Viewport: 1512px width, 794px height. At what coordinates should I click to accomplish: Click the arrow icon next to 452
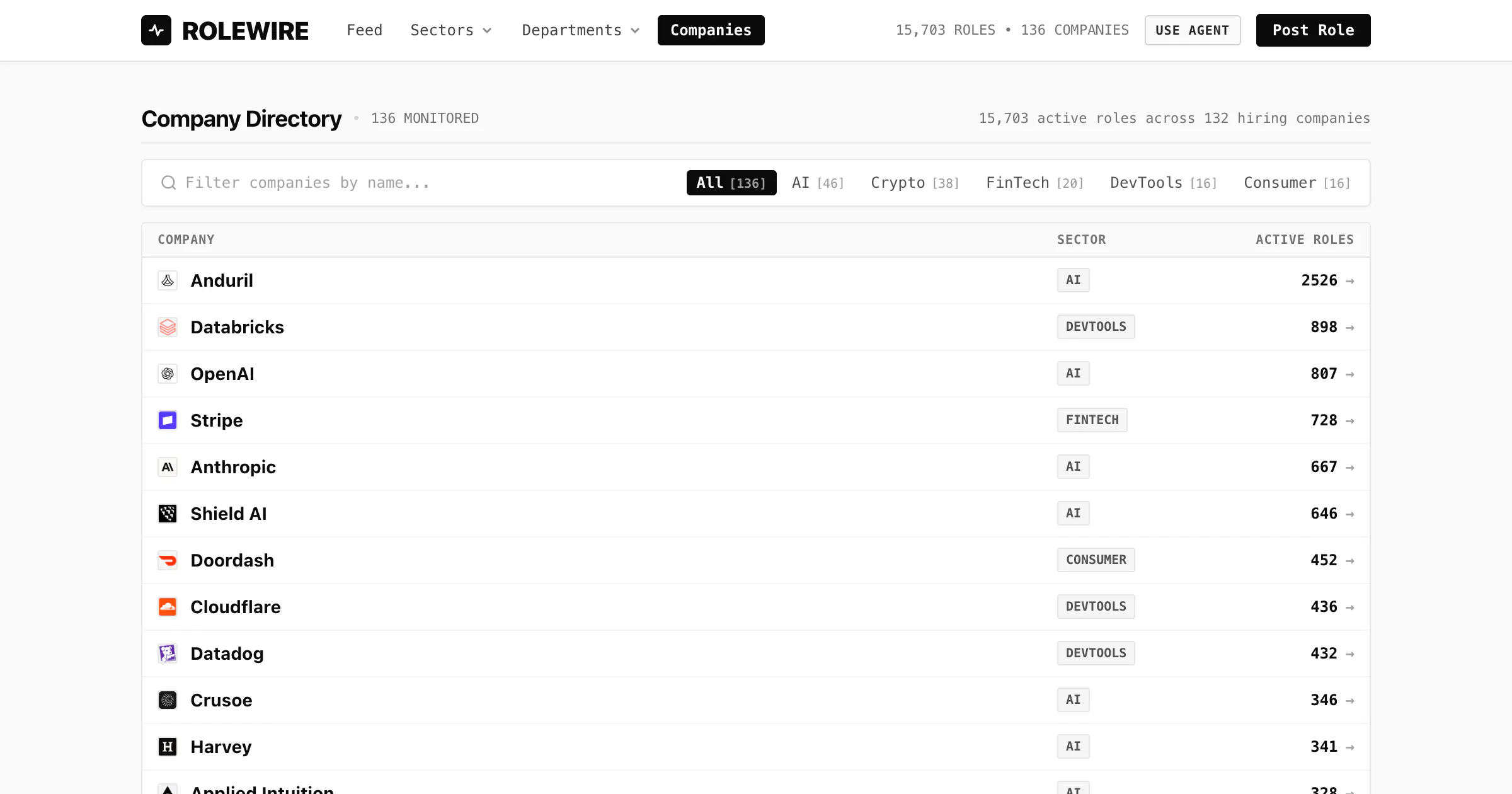[x=1349, y=561]
